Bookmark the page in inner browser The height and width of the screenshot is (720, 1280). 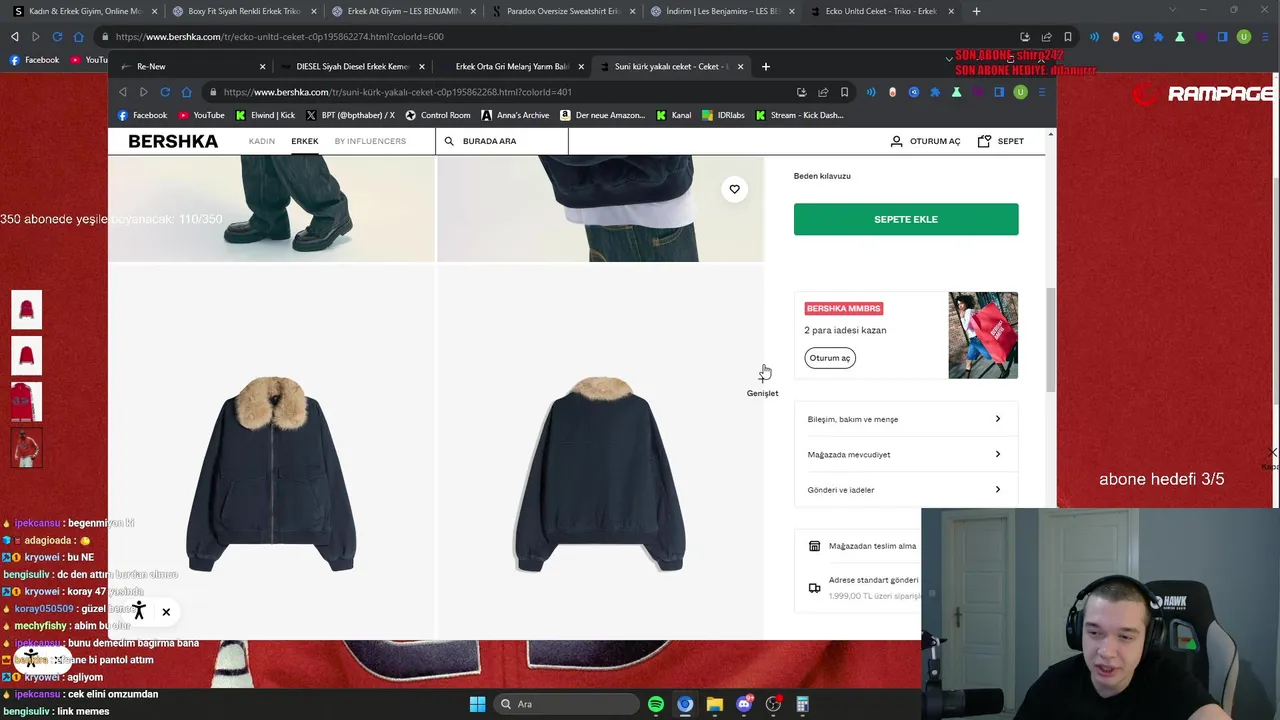844,92
